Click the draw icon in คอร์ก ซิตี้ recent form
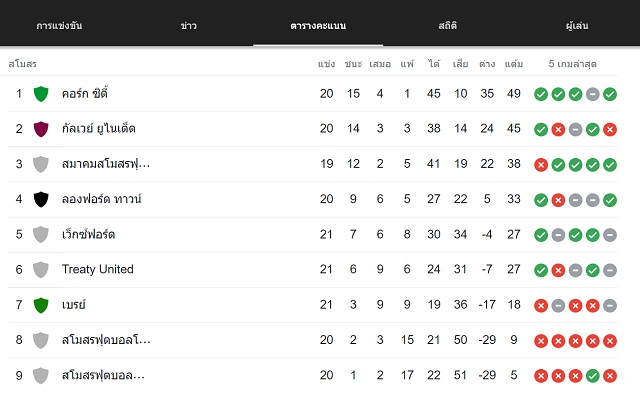 (593, 94)
